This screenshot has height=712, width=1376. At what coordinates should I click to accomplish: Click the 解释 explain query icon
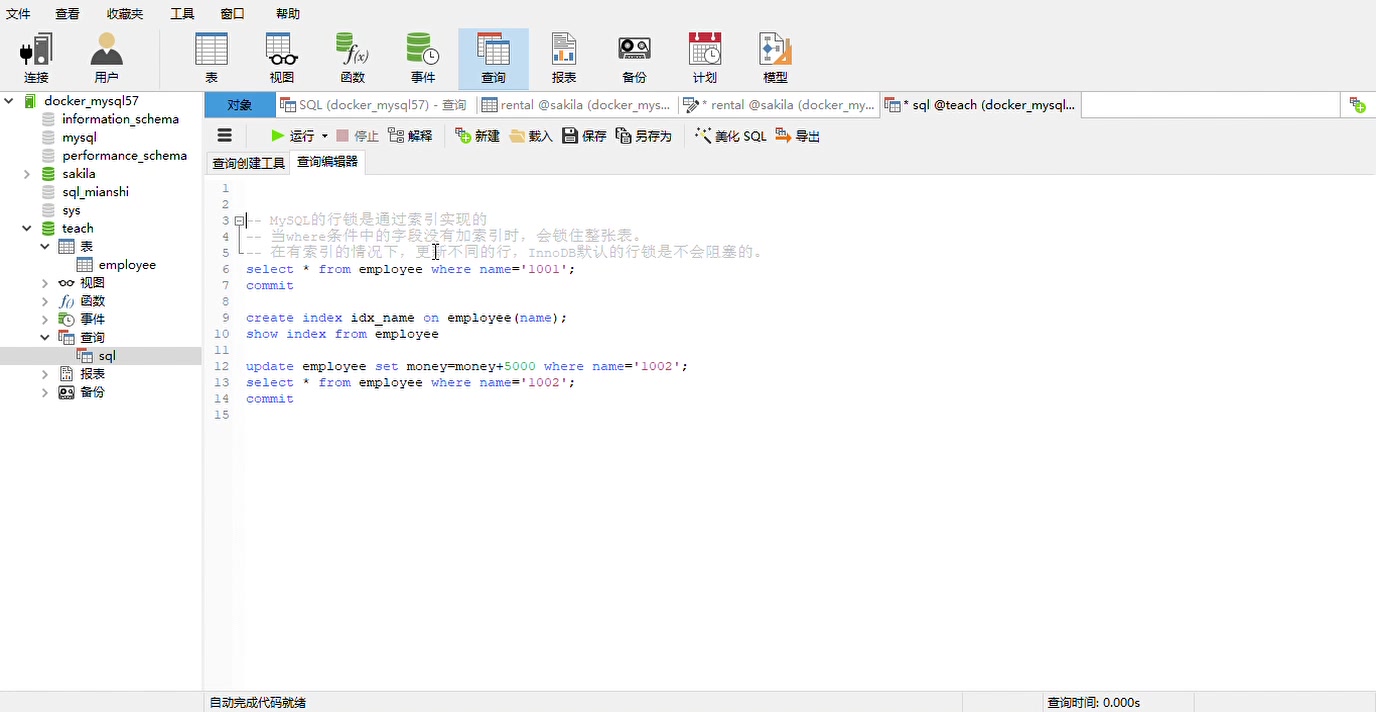point(411,135)
